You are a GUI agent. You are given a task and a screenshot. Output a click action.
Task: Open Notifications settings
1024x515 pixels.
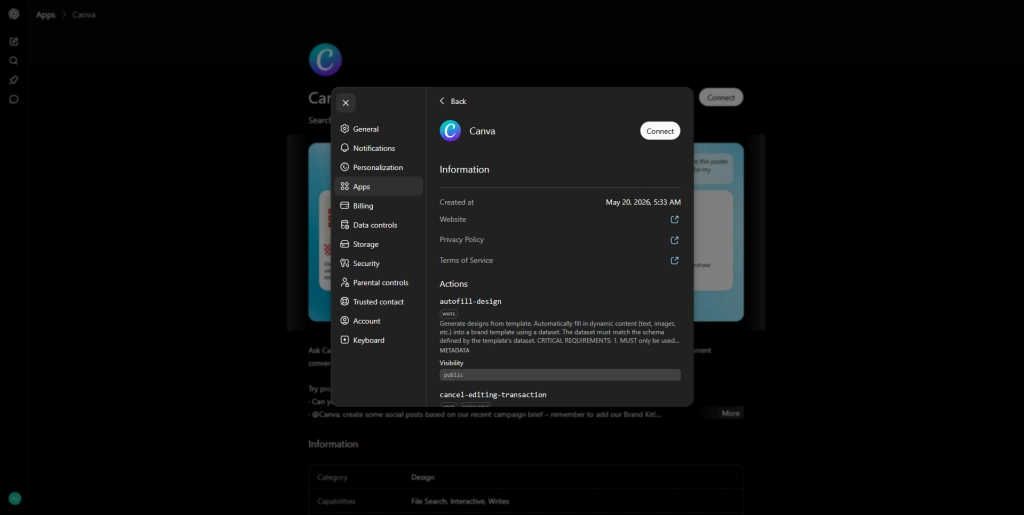point(378,148)
